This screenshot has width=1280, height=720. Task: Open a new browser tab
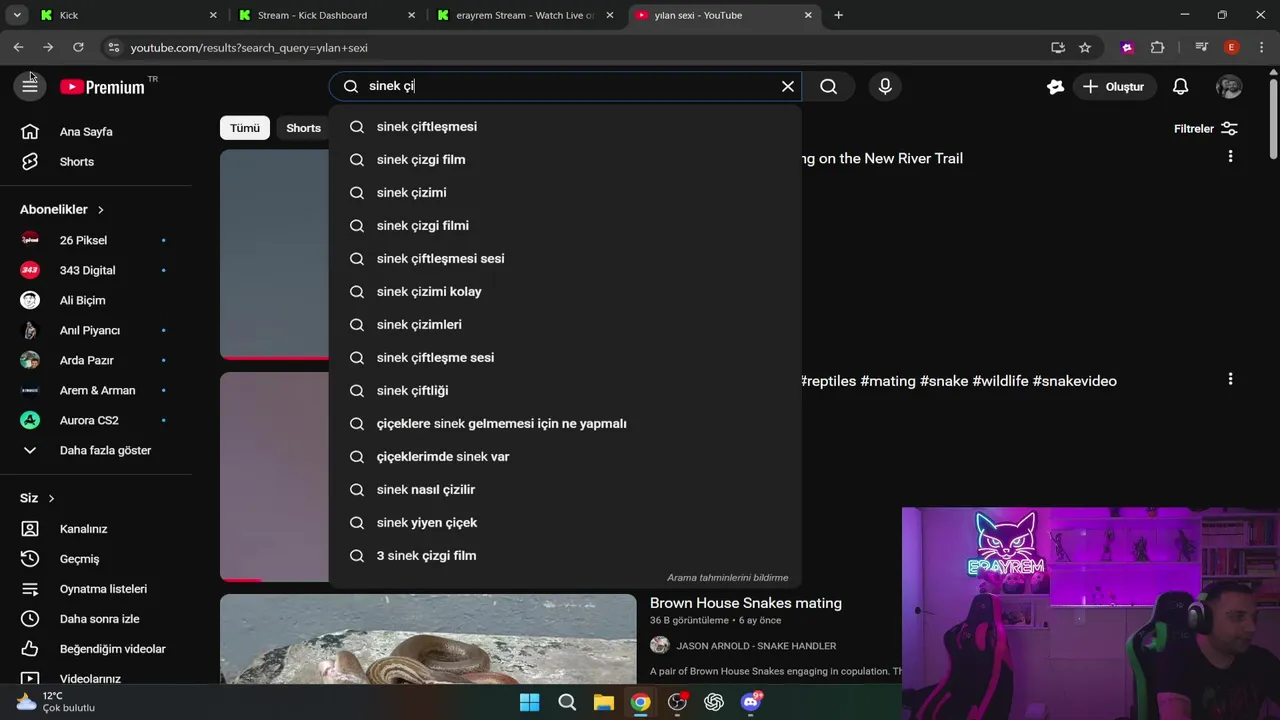pos(838,15)
